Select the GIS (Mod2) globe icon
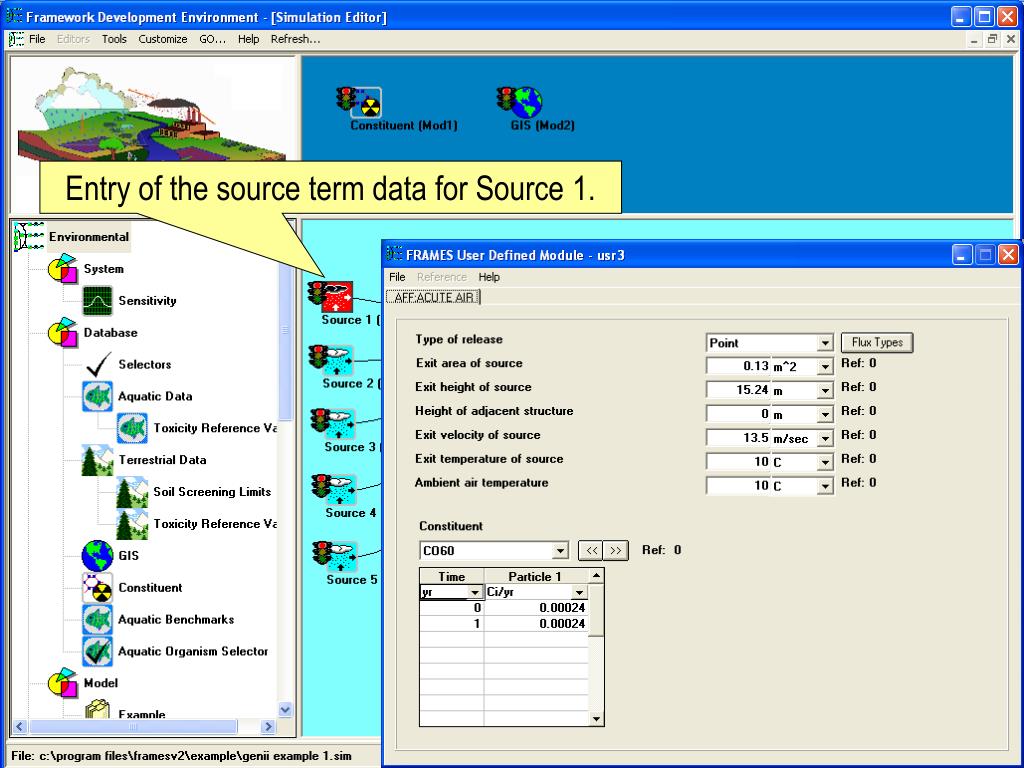1024x768 pixels. pyautogui.click(x=520, y=102)
